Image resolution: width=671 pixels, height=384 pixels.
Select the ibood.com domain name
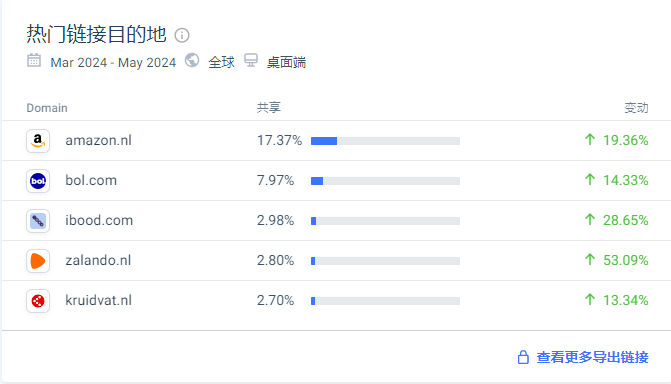click(x=99, y=220)
